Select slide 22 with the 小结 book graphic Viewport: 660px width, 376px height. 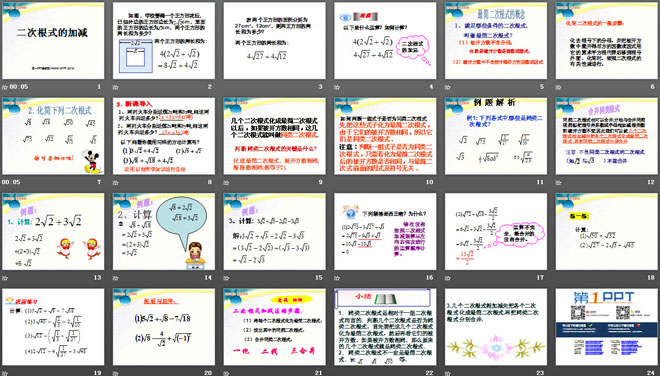pos(385,327)
